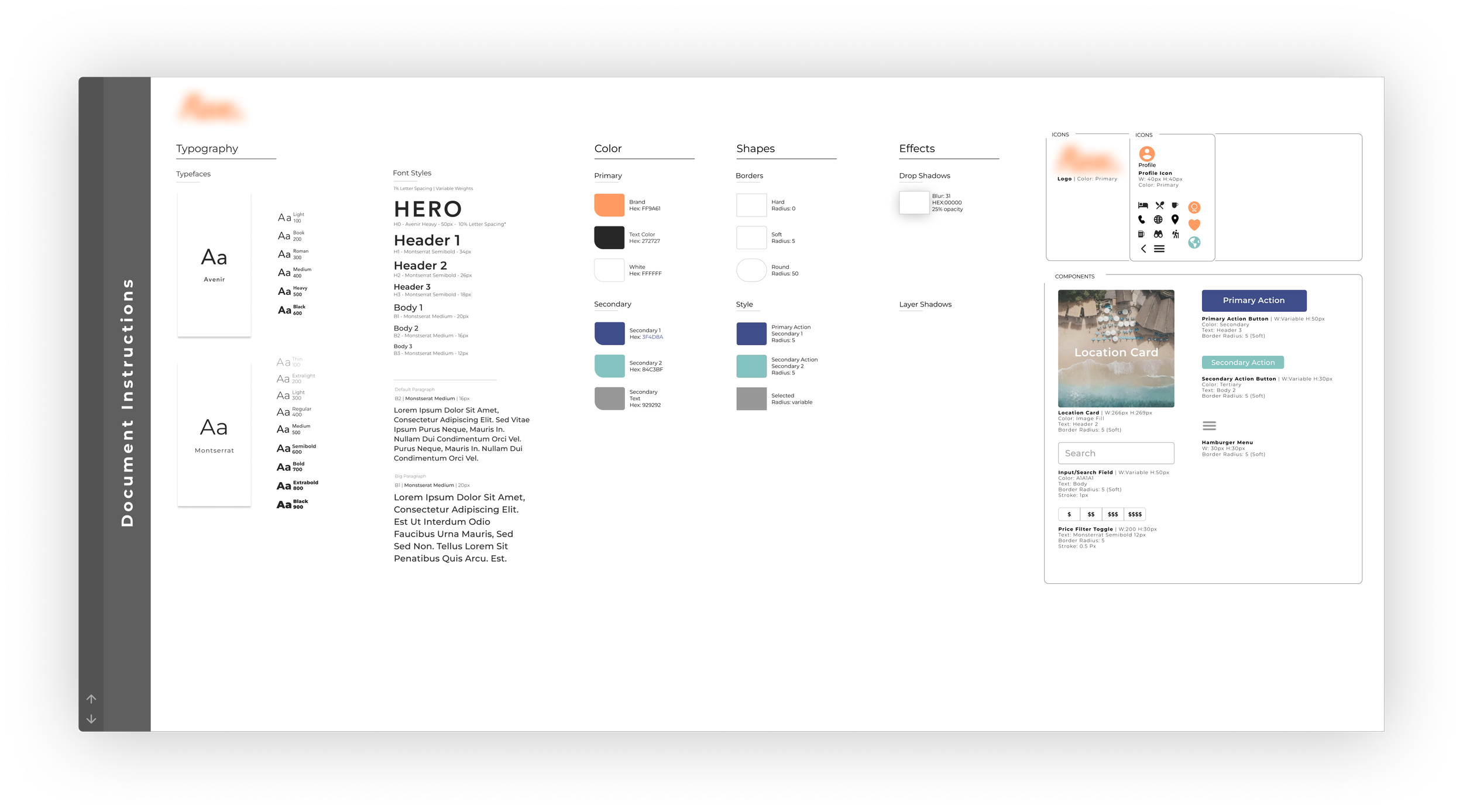Click into the Search input field

pyautogui.click(x=1115, y=453)
